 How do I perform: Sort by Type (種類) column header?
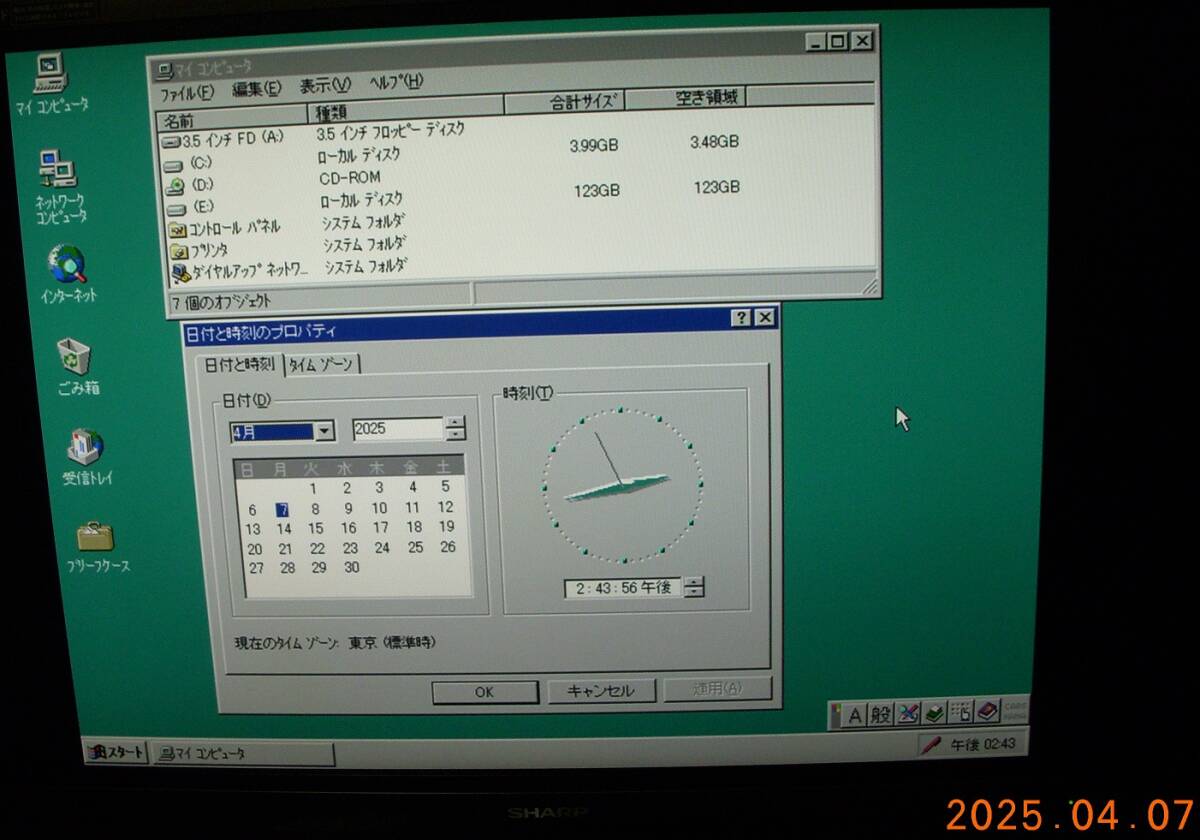click(x=405, y=109)
